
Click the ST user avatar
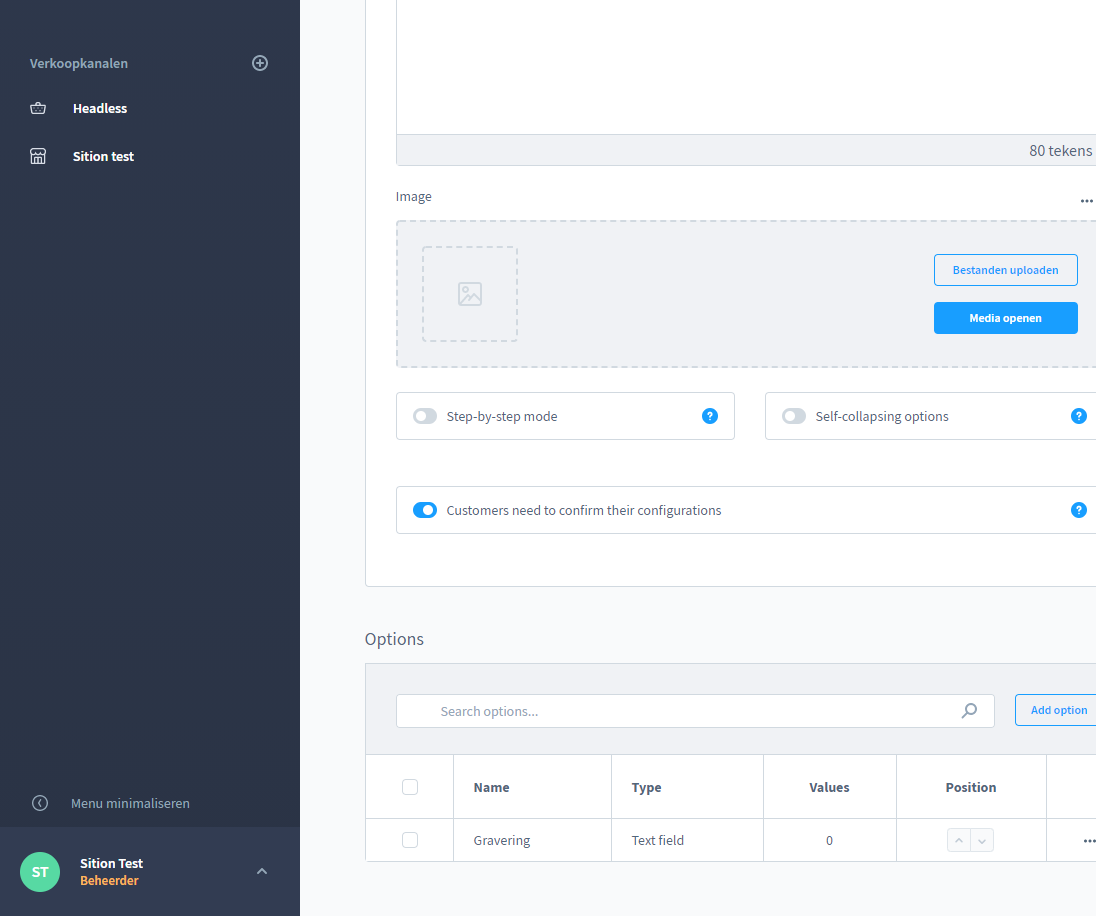(40, 872)
